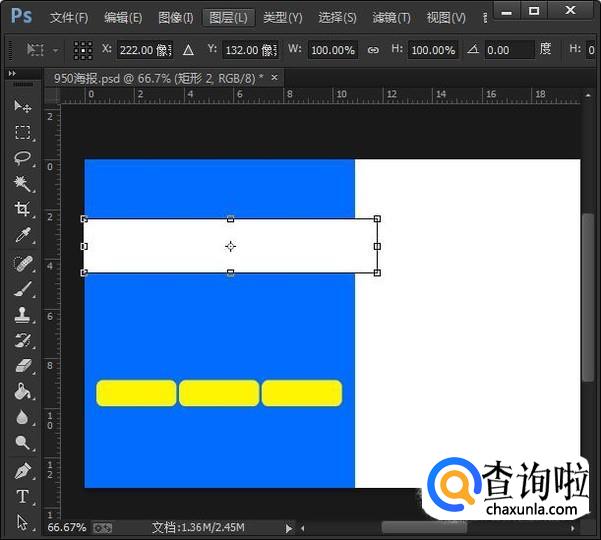Viewport: 601px width, 540px height.
Task: Toggle the link width and height proportions icon
Action: 373,50
